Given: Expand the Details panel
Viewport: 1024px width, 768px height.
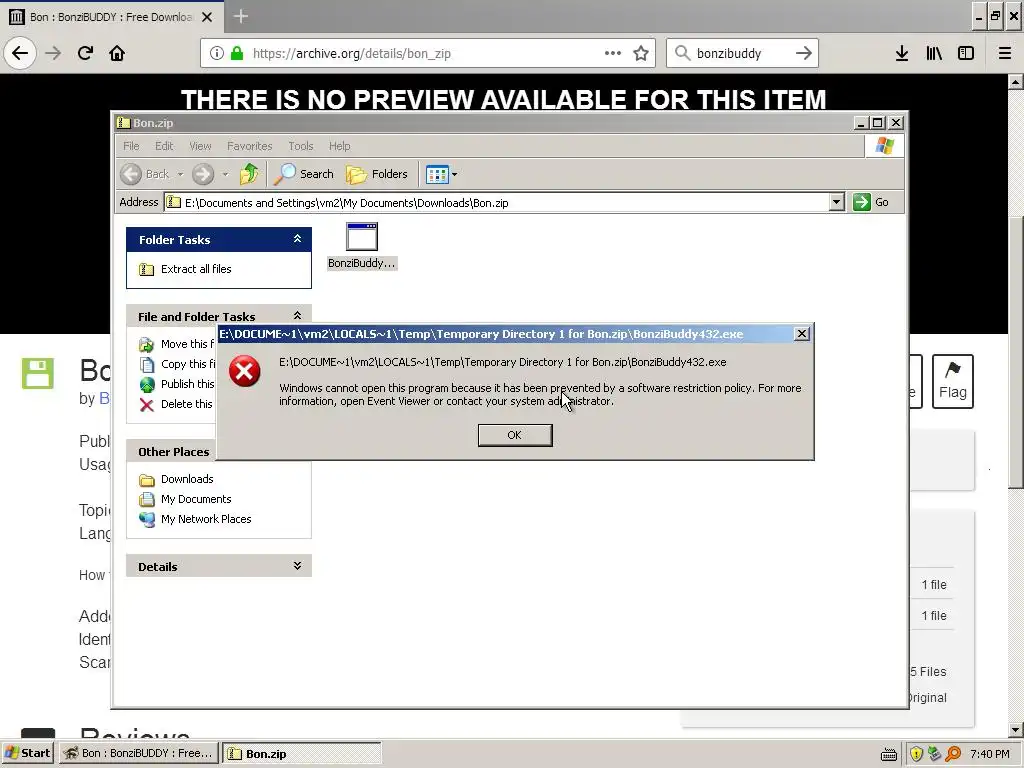Looking at the screenshot, I should pos(297,566).
